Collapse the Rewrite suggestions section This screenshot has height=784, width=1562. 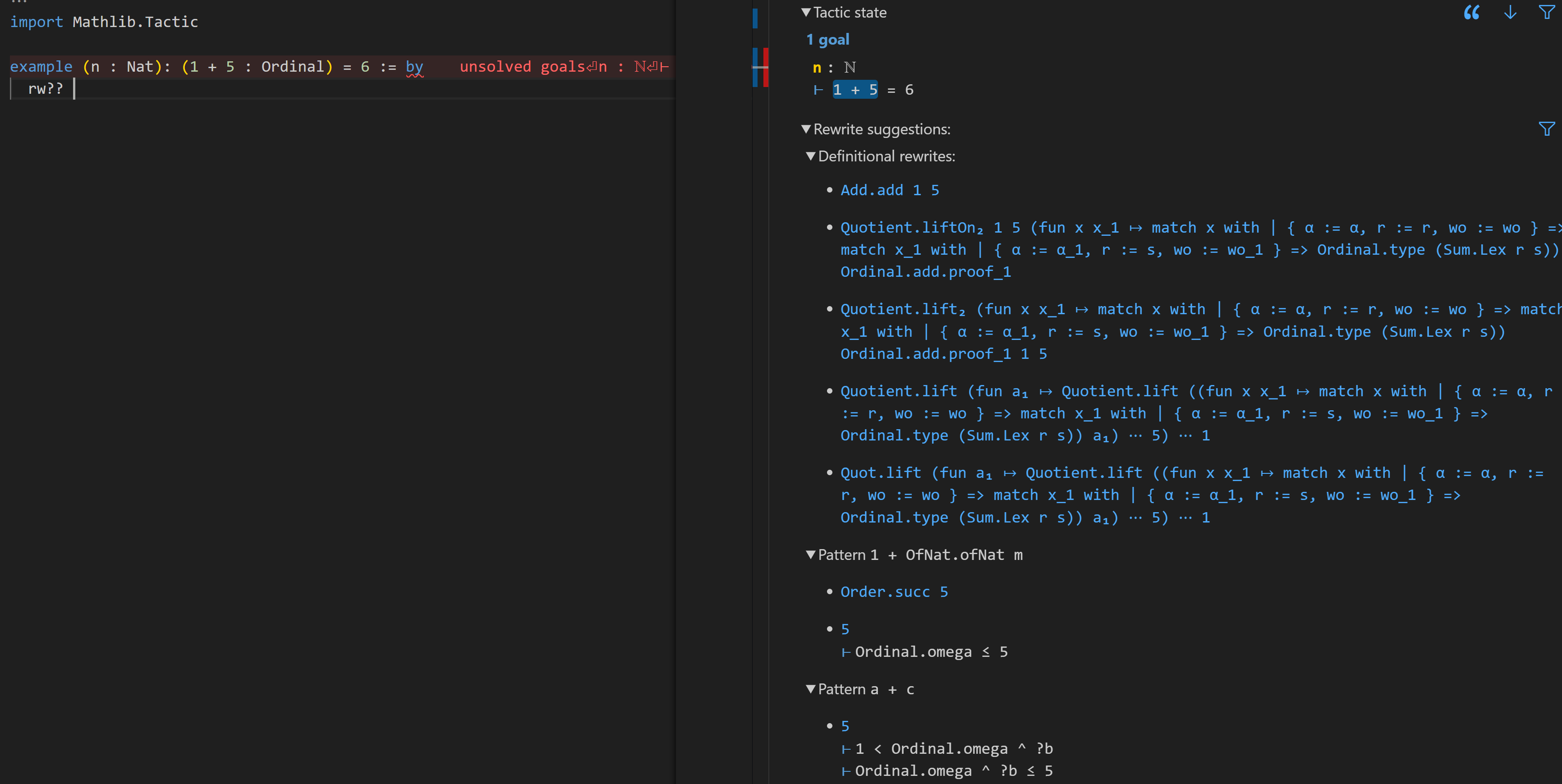point(806,129)
